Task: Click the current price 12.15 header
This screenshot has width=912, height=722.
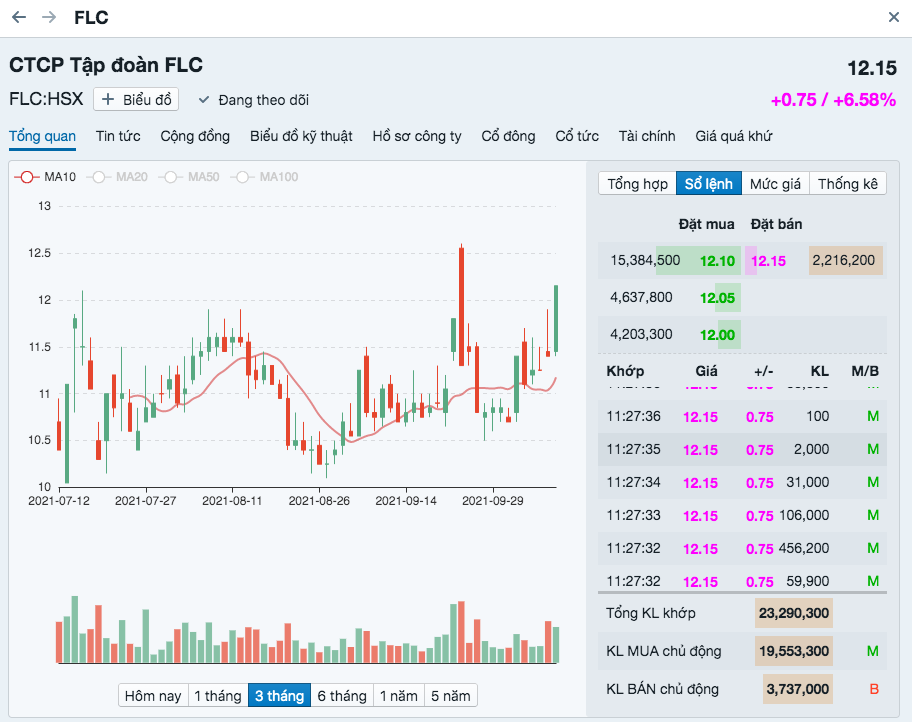Action: pos(872,68)
